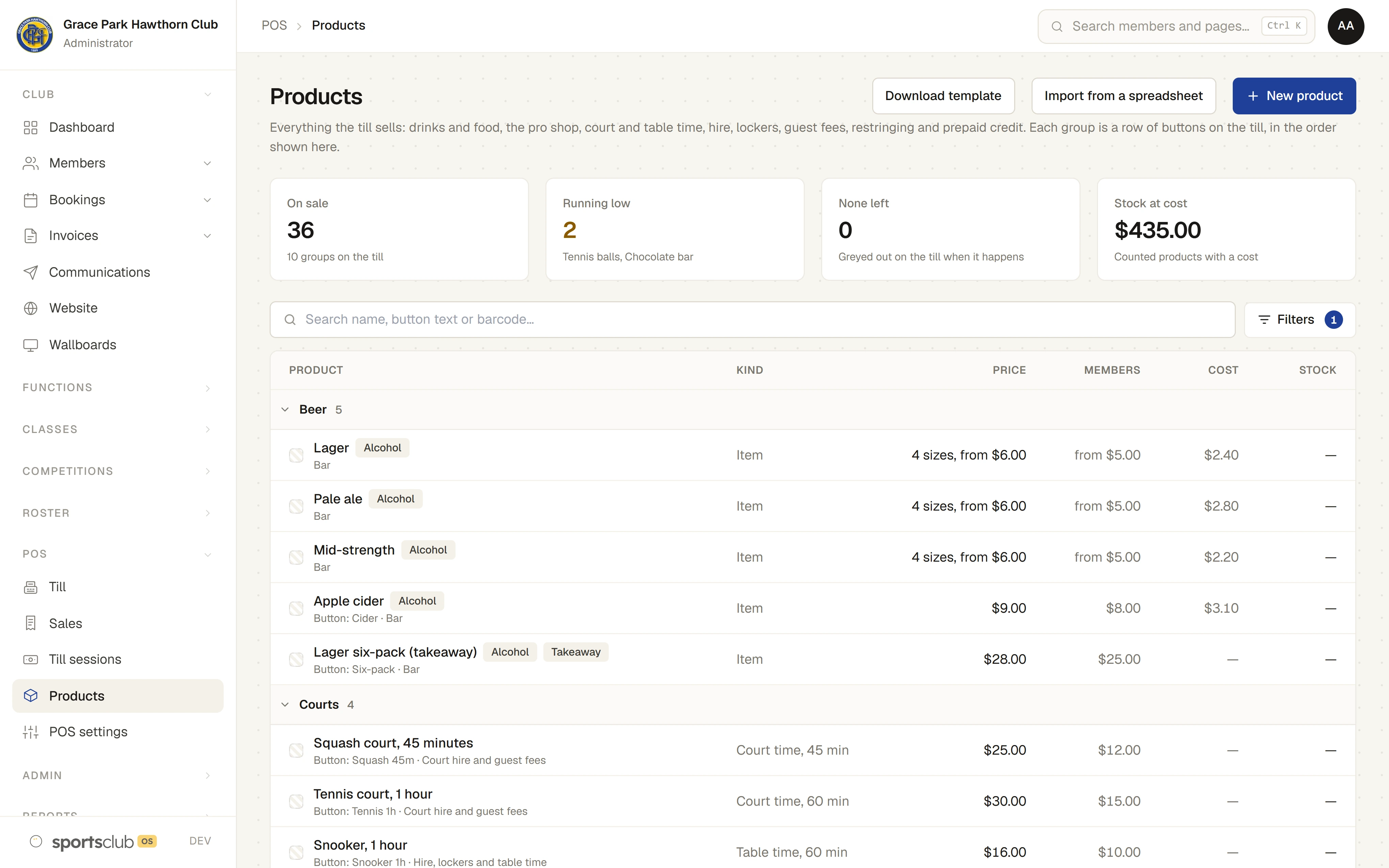Open Till sessions
Screen dimensions: 1389x868
[x=118, y=660]
